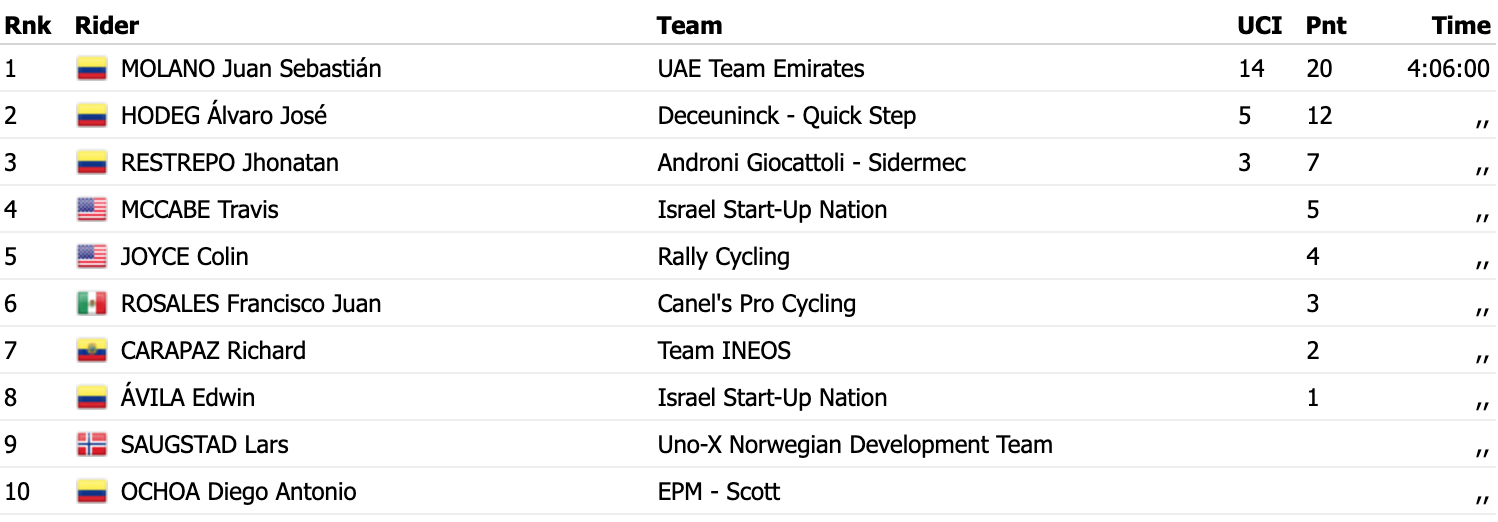Click the UCI column header
The image size is (1498, 522).
click(x=1259, y=25)
